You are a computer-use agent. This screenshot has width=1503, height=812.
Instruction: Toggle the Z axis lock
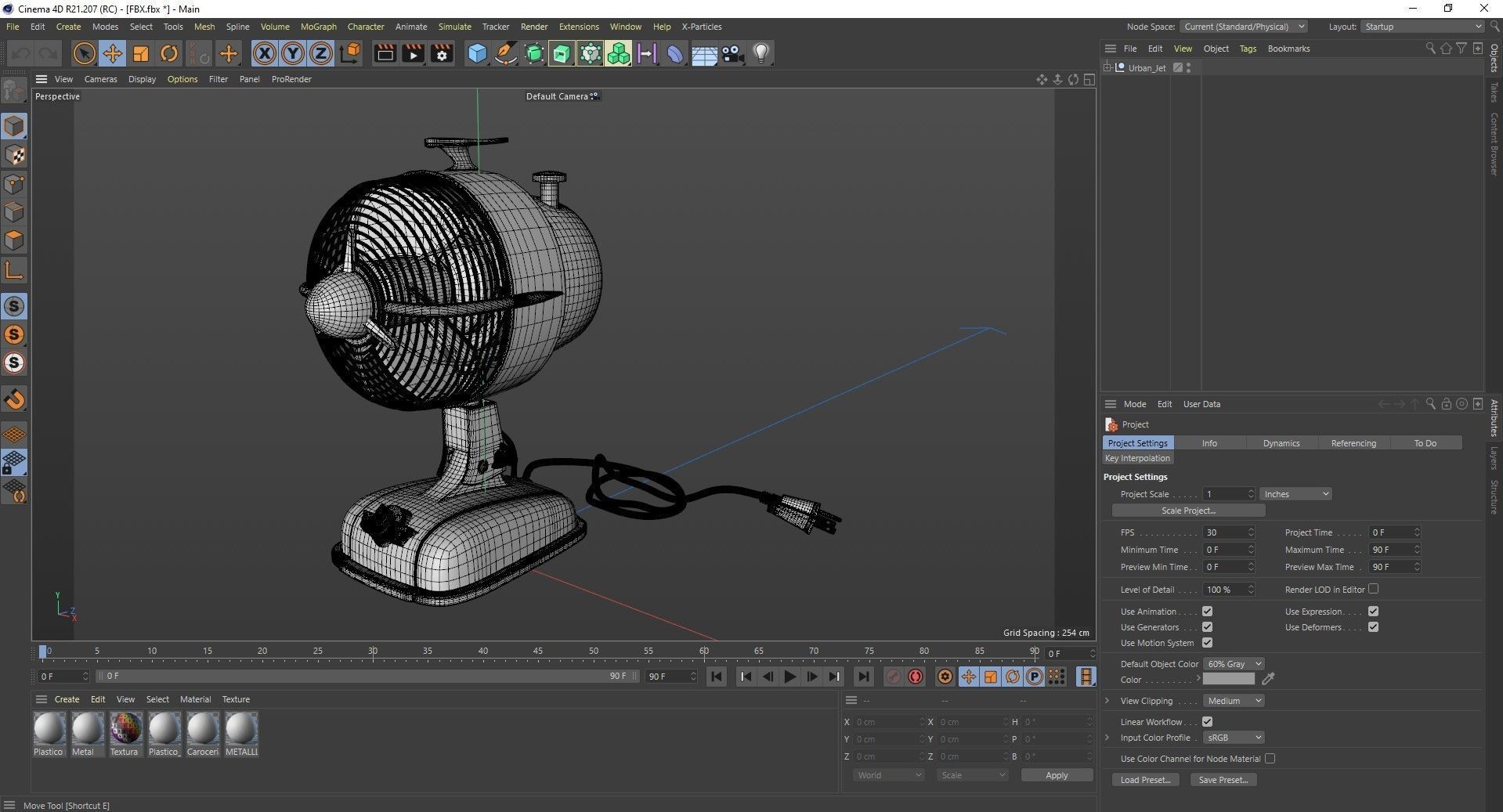[321, 53]
